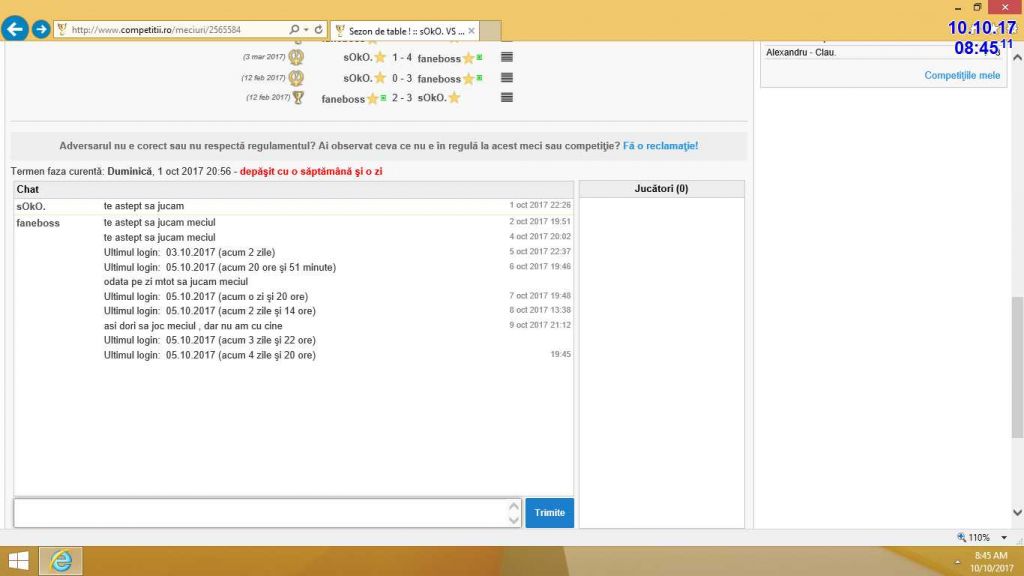Select the 'Sezon de table' browser tab
Image resolution: width=1024 pixels, height=576 pixels.
[x=400, y=31]
